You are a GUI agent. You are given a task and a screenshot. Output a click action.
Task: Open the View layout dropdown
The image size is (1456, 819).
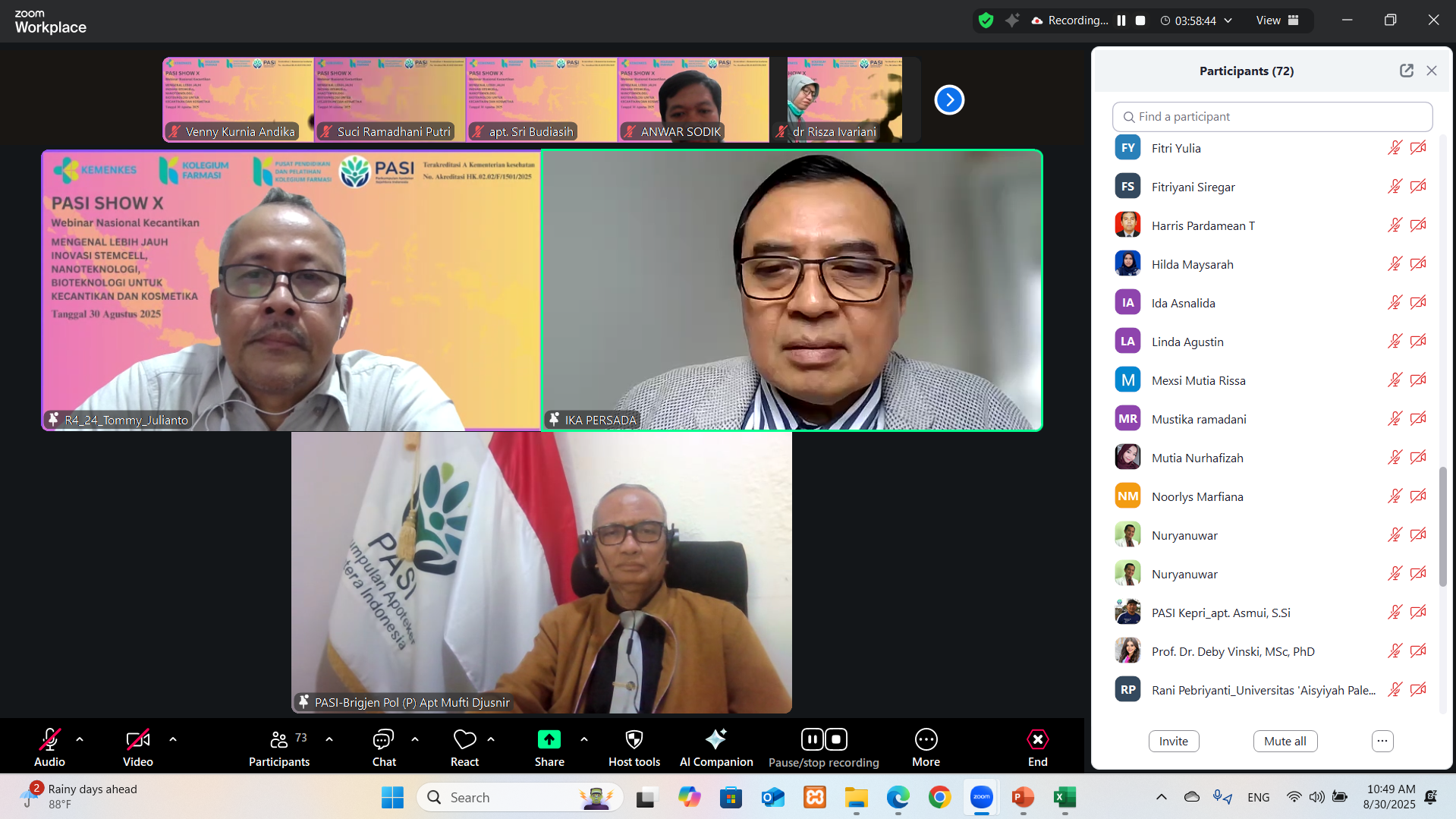(1277, 20)
